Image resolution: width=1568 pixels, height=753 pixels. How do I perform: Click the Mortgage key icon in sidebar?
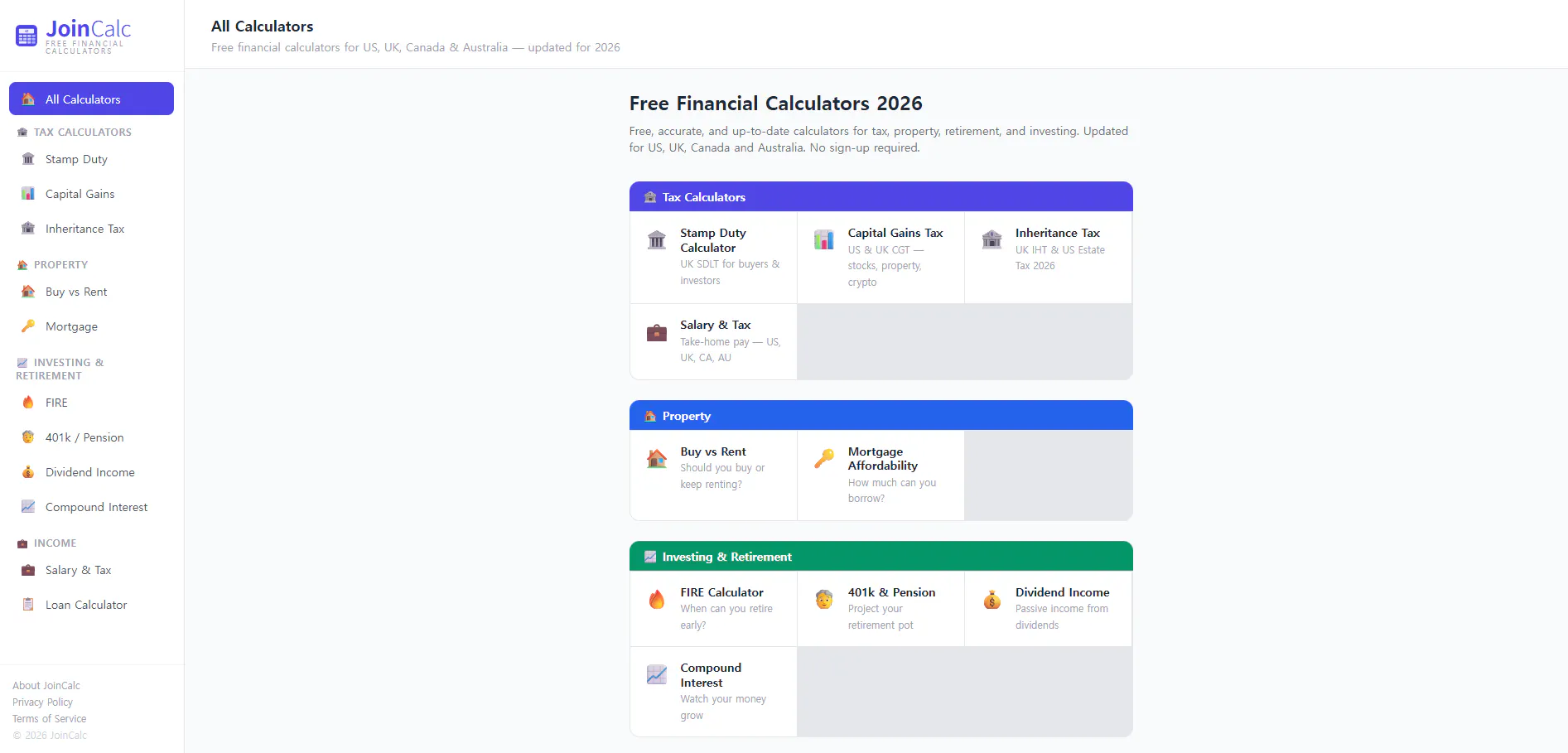[28, 326]
